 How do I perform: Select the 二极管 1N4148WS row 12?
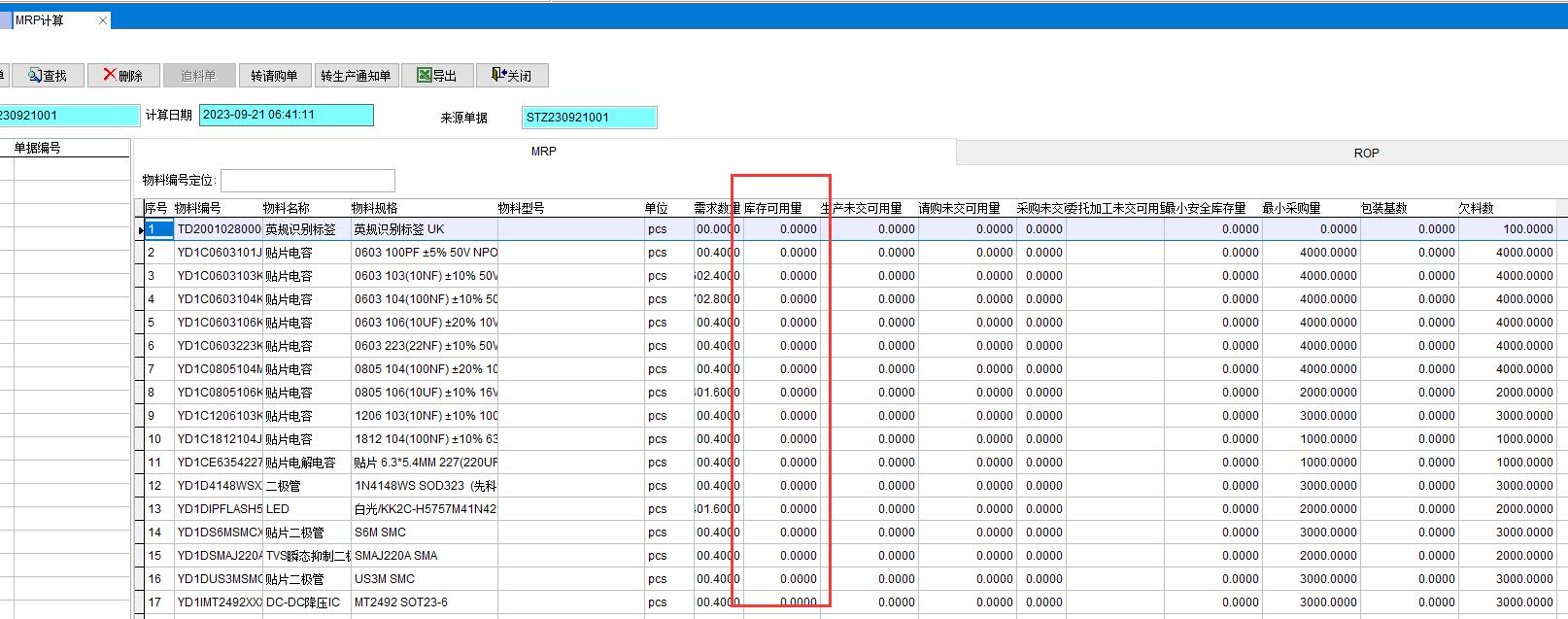[284, 486]
